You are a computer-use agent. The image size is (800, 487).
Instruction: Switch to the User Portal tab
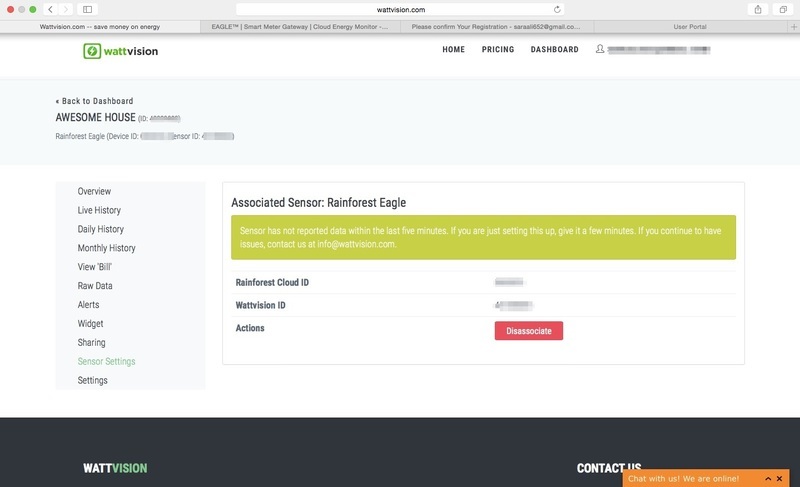pos(690,27)
